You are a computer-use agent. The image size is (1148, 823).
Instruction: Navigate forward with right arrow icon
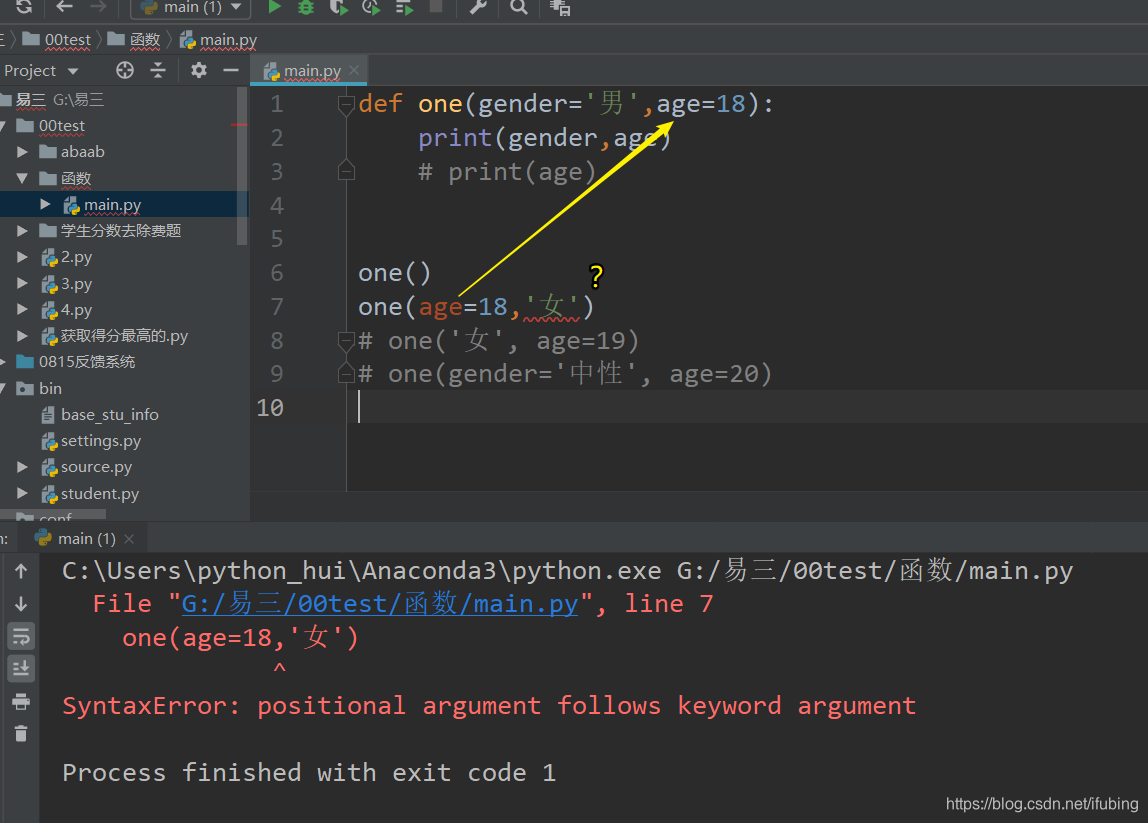tap(98, 7)
